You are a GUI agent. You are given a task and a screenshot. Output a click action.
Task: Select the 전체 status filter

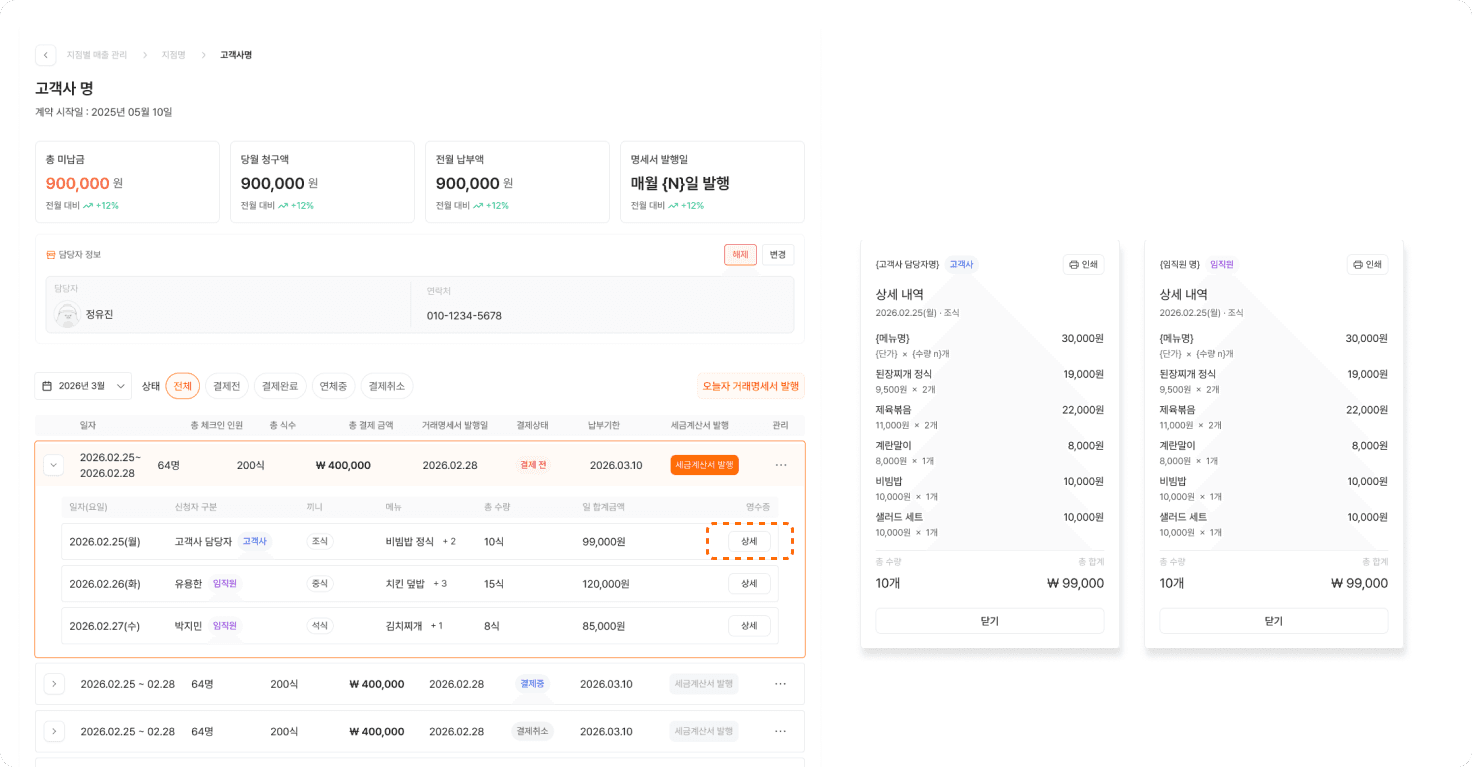click(182, 386)
